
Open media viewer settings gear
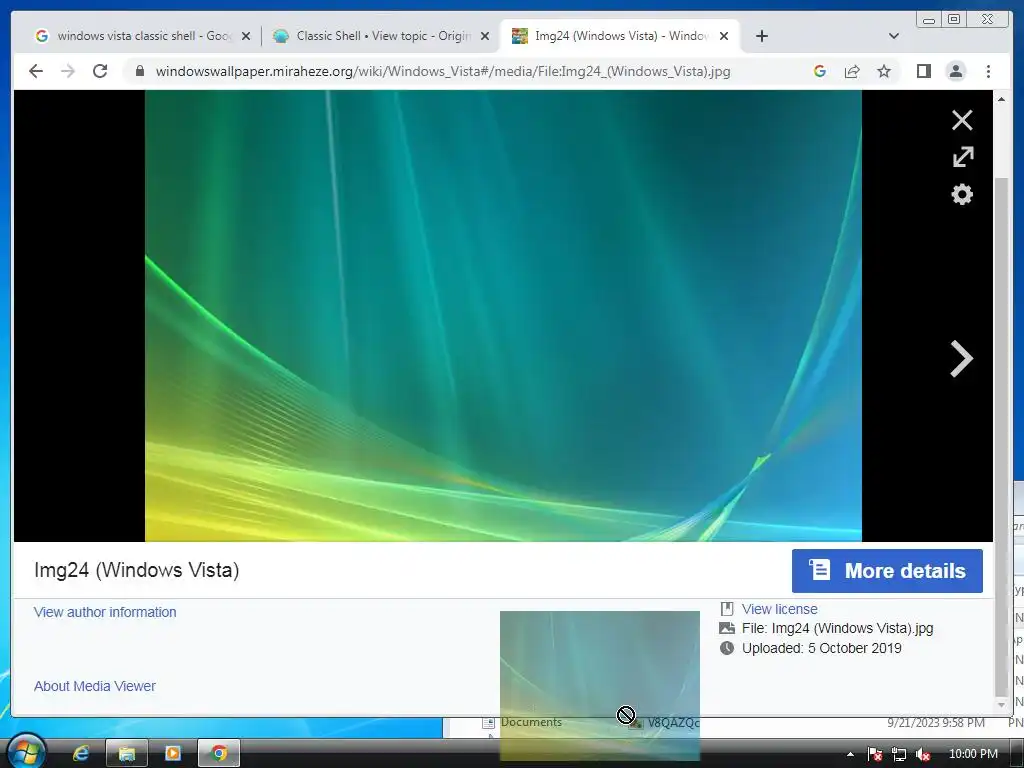(x=962, y=195)
